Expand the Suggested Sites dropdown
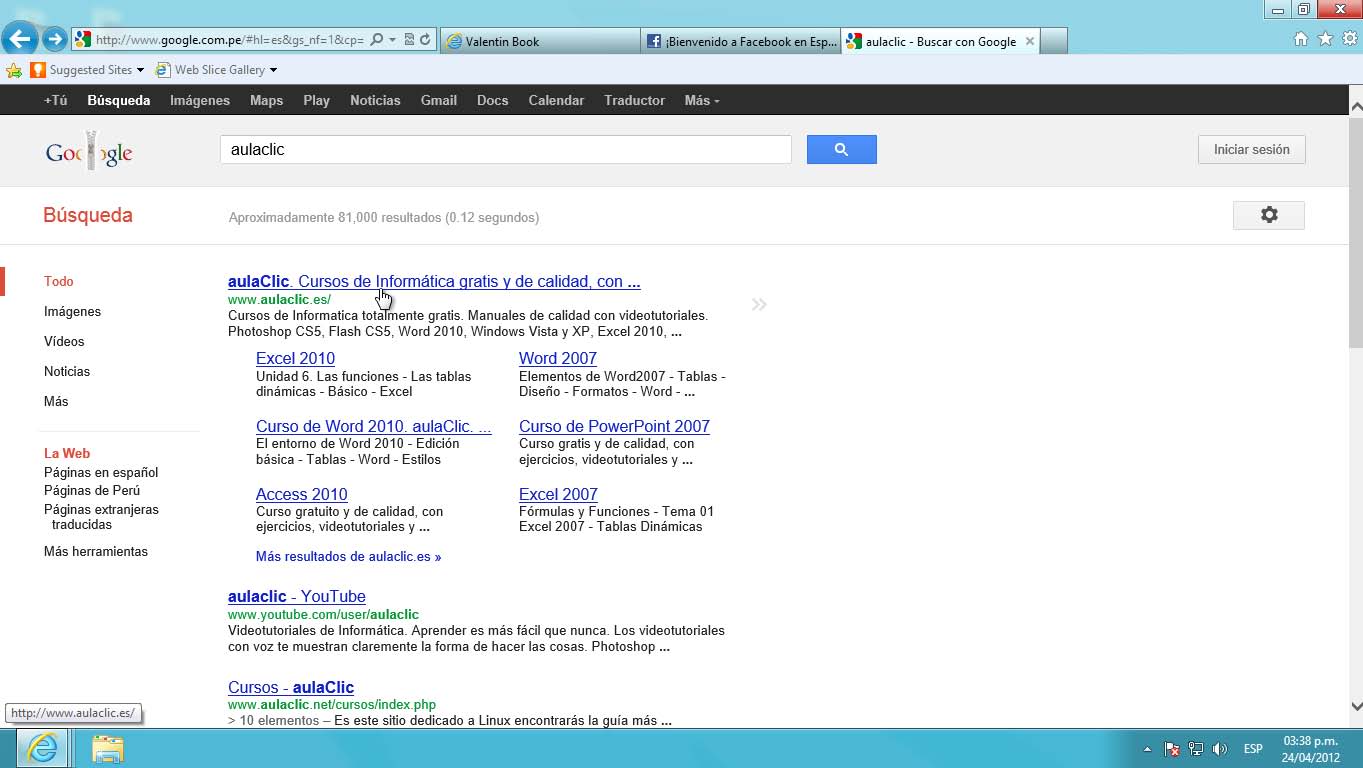 140,70
